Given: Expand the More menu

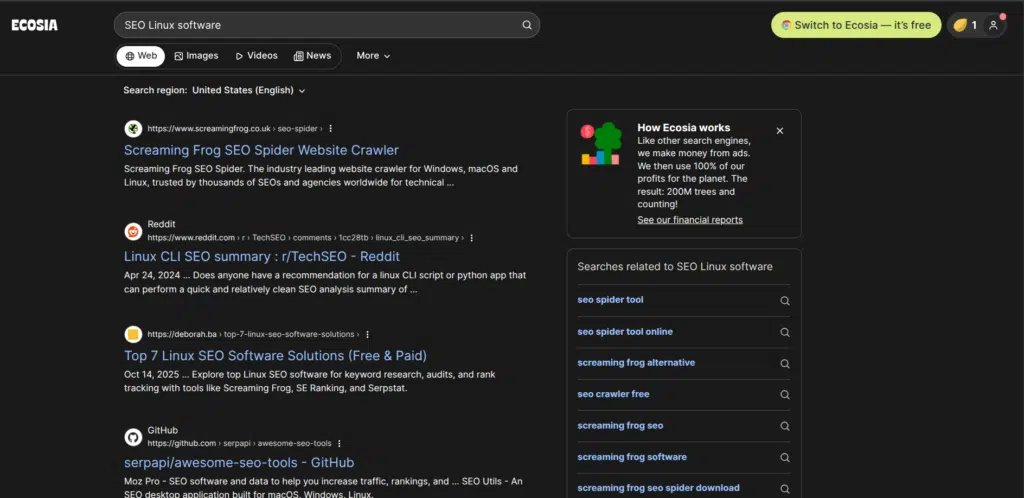Looking at the screenshot, I should point(373,56).
